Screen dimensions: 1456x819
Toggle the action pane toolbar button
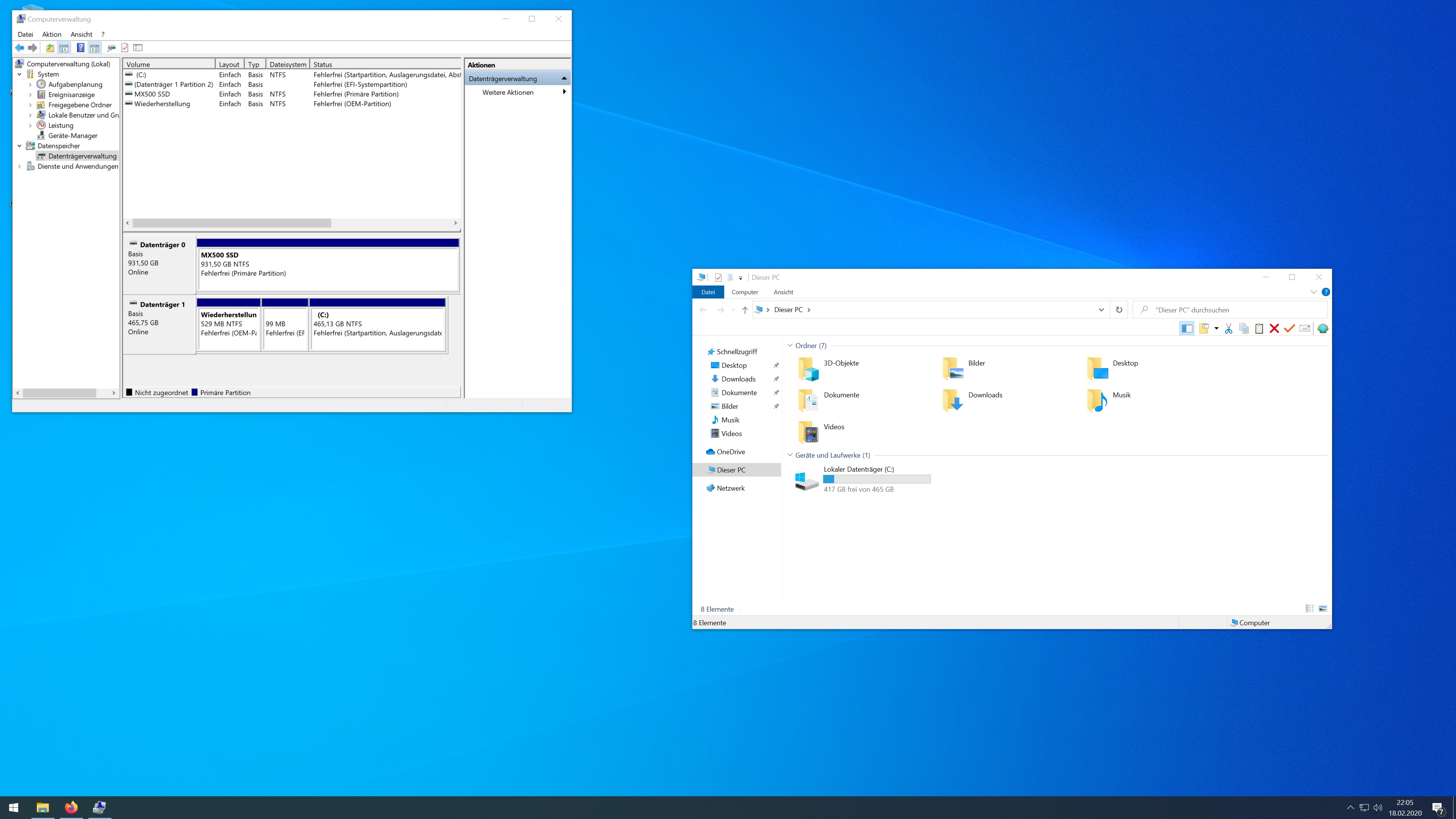click(x=94, y=48)
